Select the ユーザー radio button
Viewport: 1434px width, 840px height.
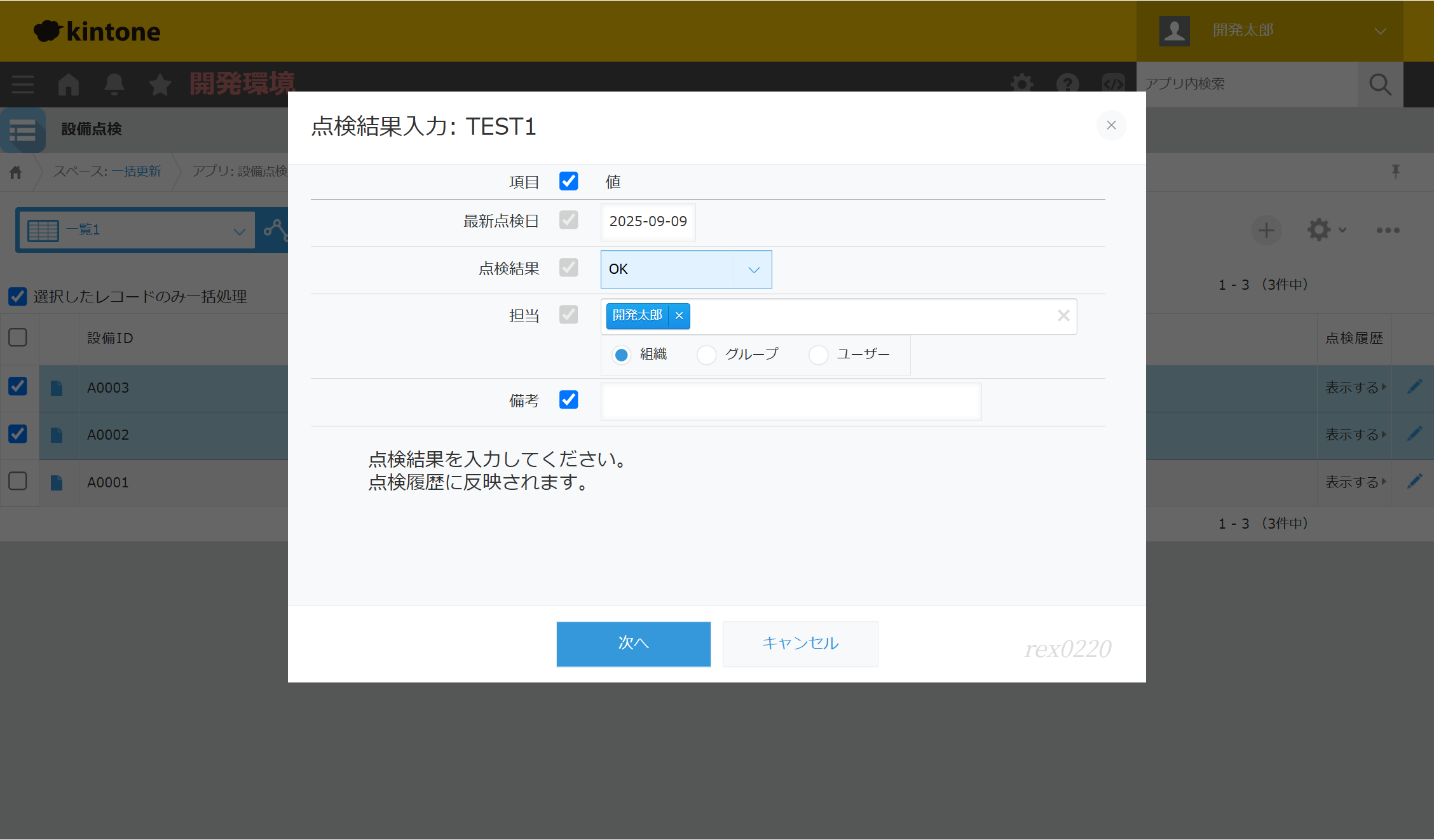(818, 355)
